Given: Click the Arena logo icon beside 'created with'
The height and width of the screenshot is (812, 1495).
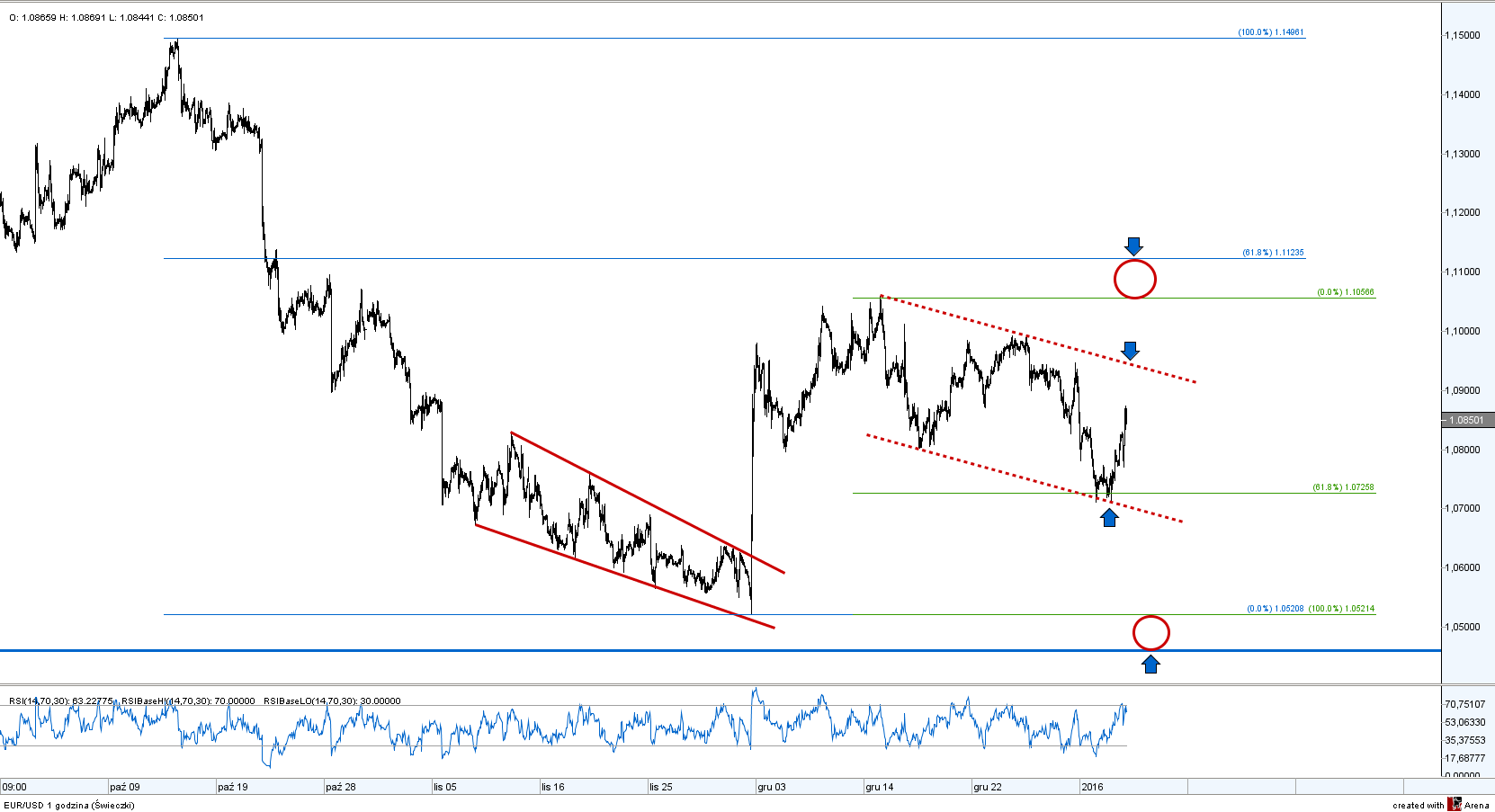Looking at the screenshot, I should [1455, 804].
